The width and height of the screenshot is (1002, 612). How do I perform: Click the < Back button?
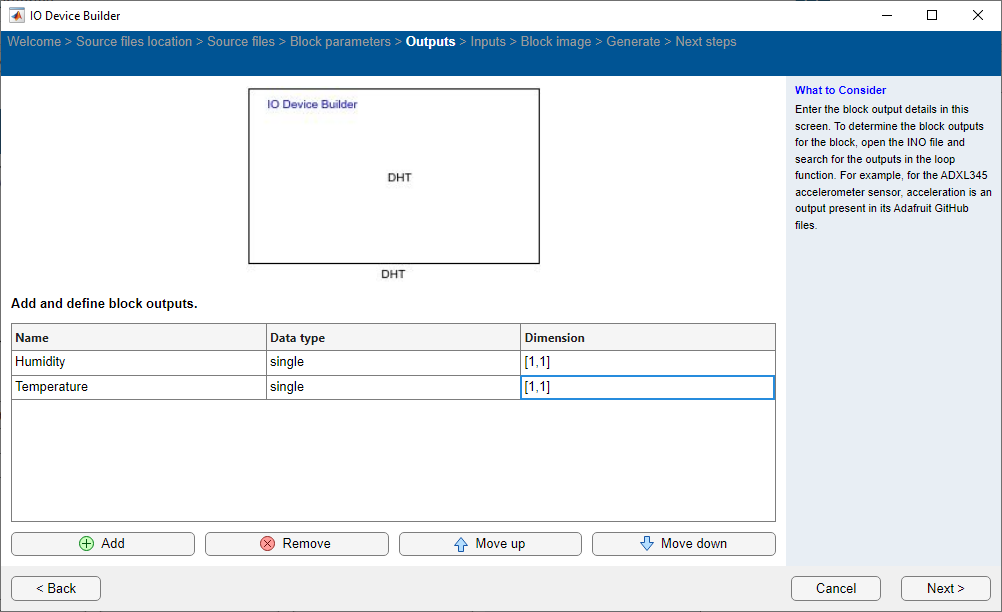pyautogui.click(x=55, y=588)
